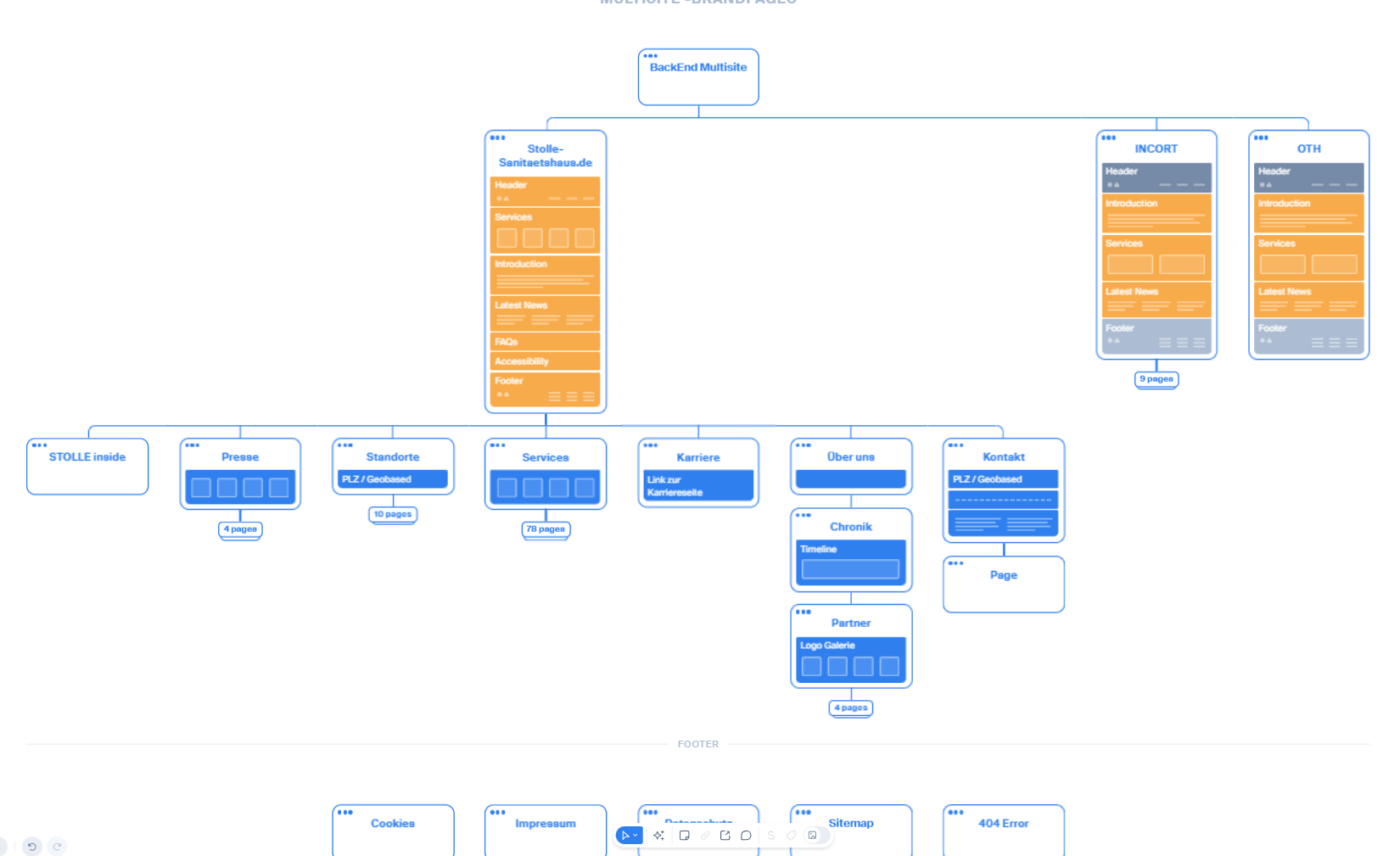Expand the 78 pages badge under Services
The image size is (1400, 856).
coord(546,529)
